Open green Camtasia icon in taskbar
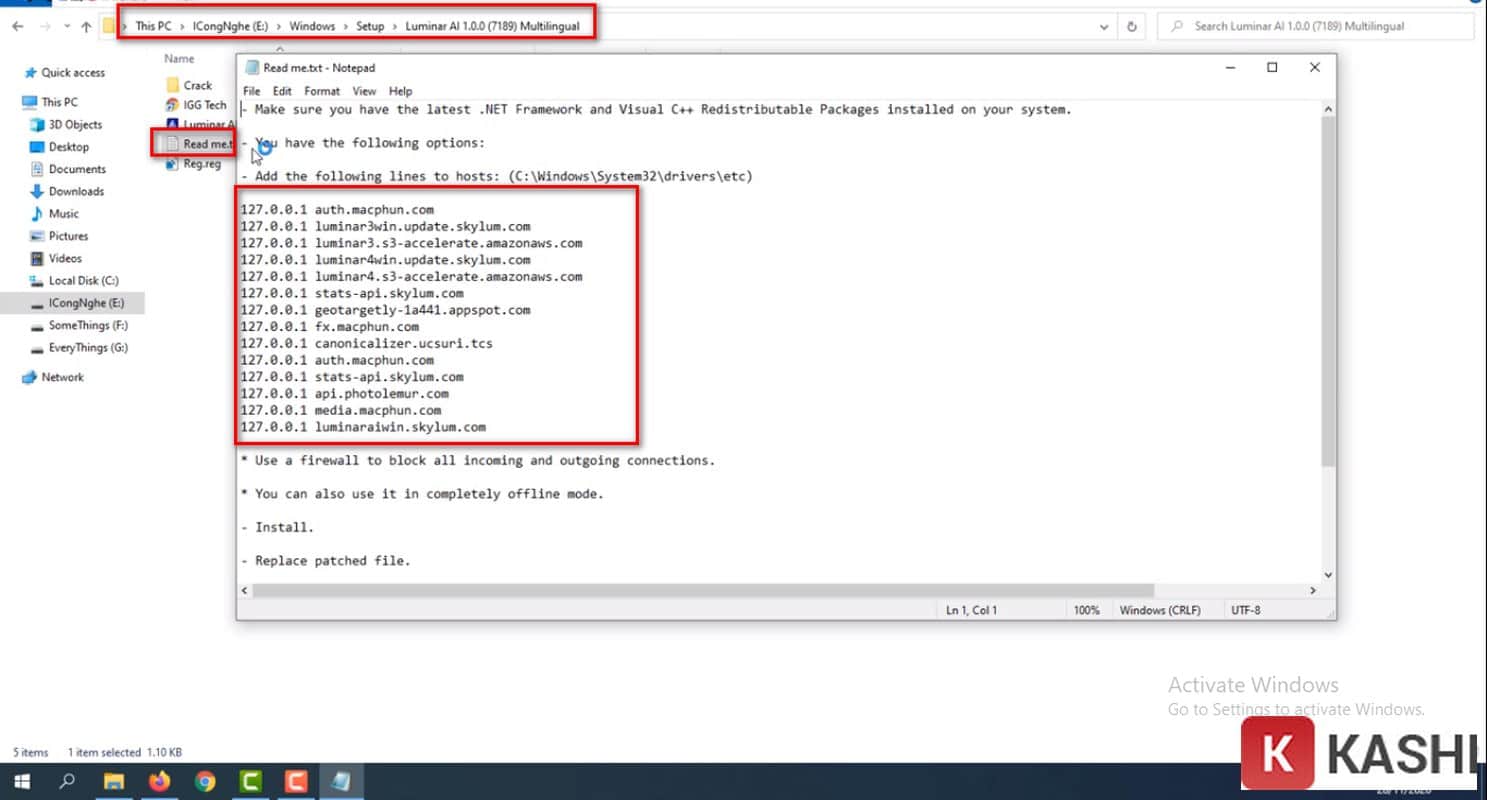1487x800 pixels. coord(251,782)
